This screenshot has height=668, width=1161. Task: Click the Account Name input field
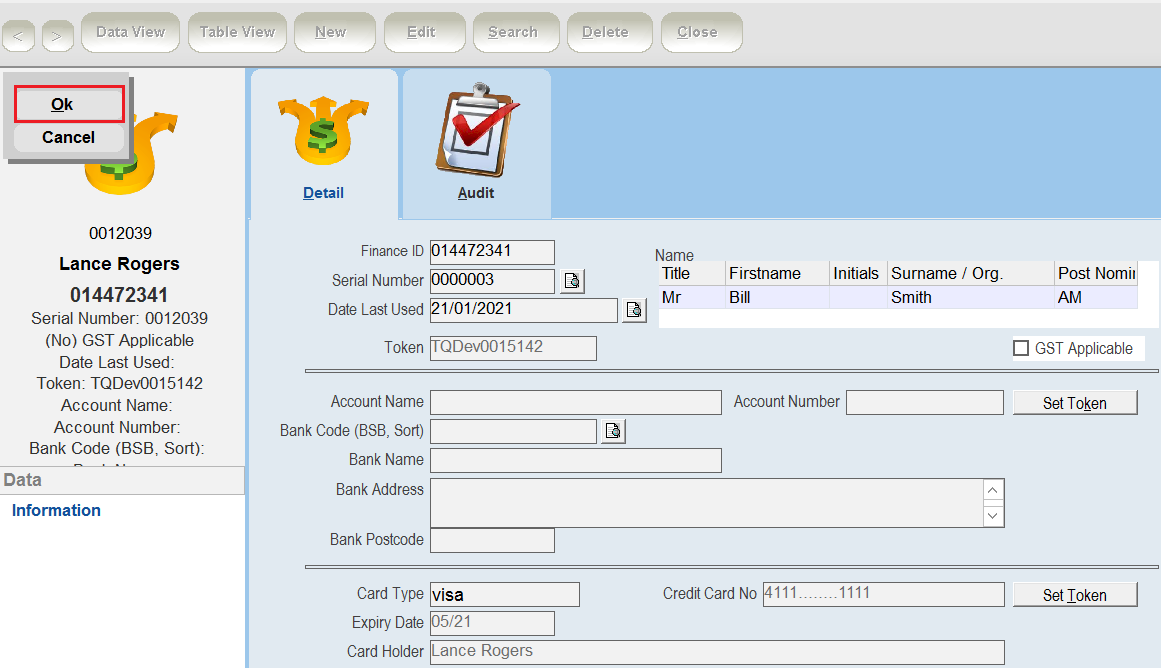coord(575,402)
